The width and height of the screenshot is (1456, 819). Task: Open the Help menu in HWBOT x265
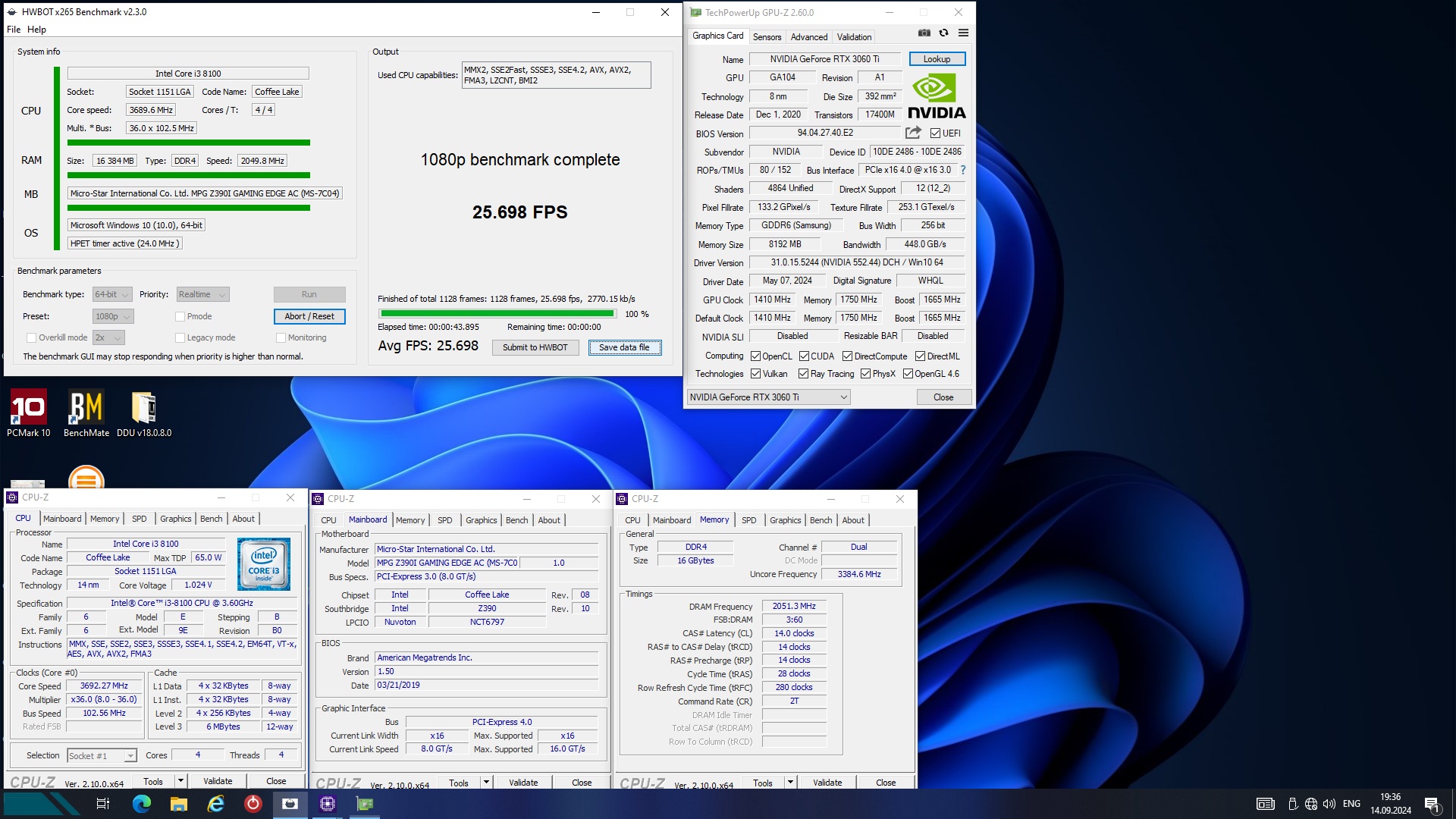point(36,30)
